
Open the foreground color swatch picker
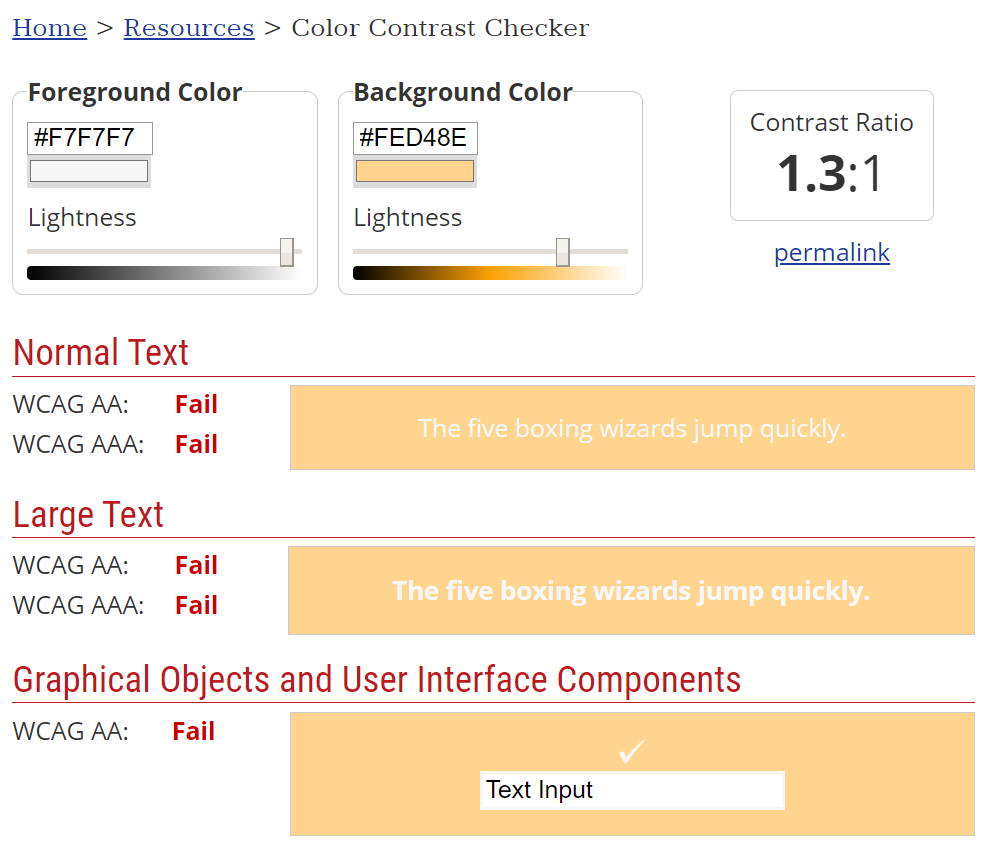[89, 172]
